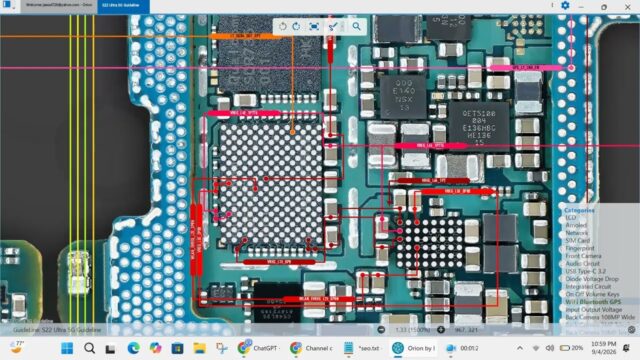The image size is (640, 360).
Task: Open battery 20% indicator
Action: click(571, 348)
